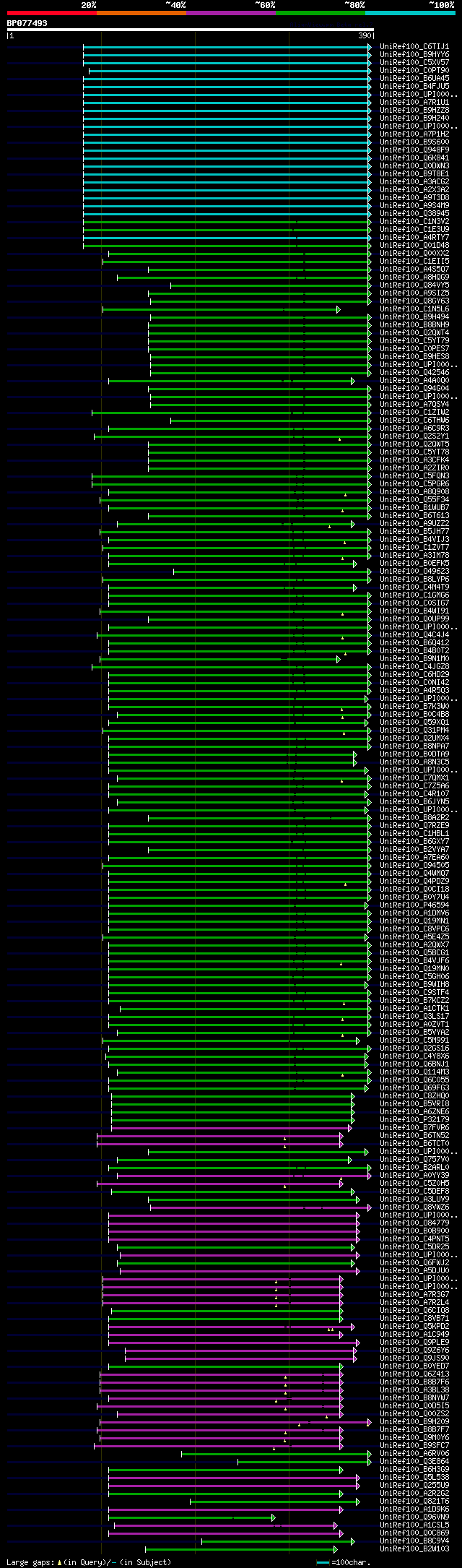Click the query end position 390
Image resolution: width=462 pixels, height=1568 pixels.
coord(365,35)
